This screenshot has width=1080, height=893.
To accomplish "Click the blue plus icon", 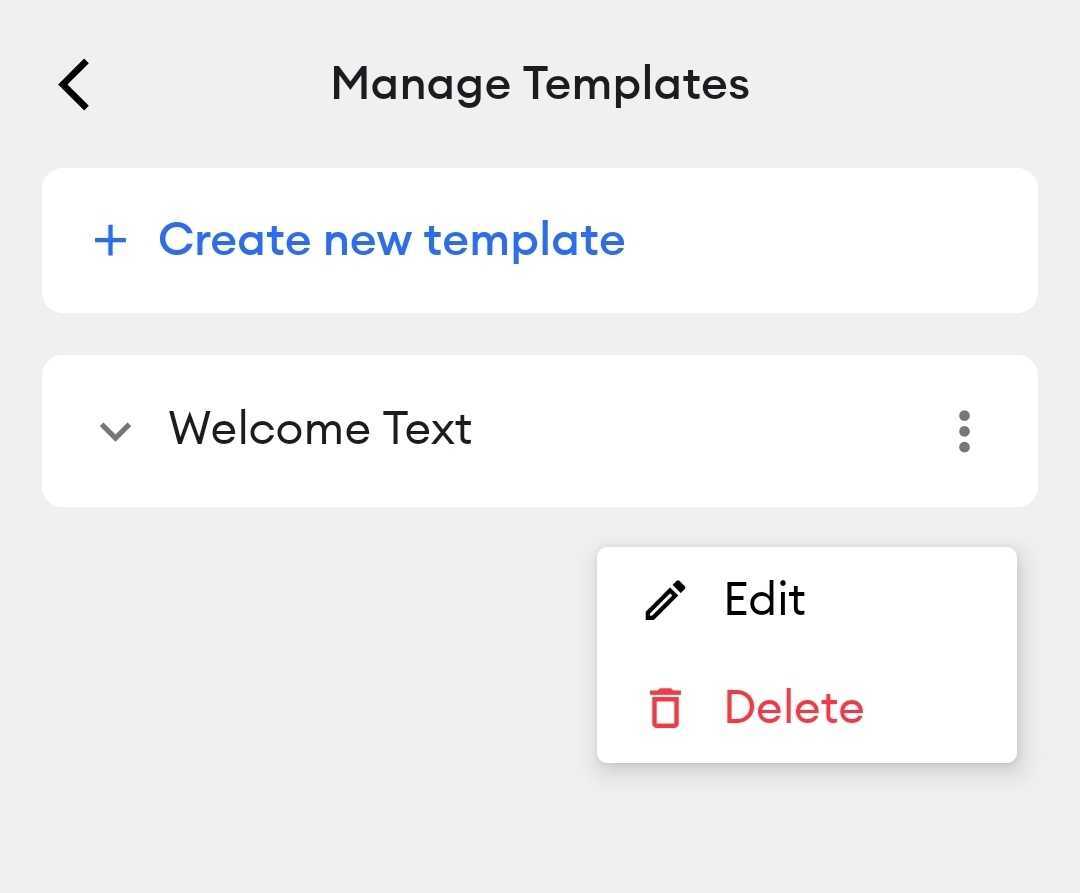I will pos(110,241).
